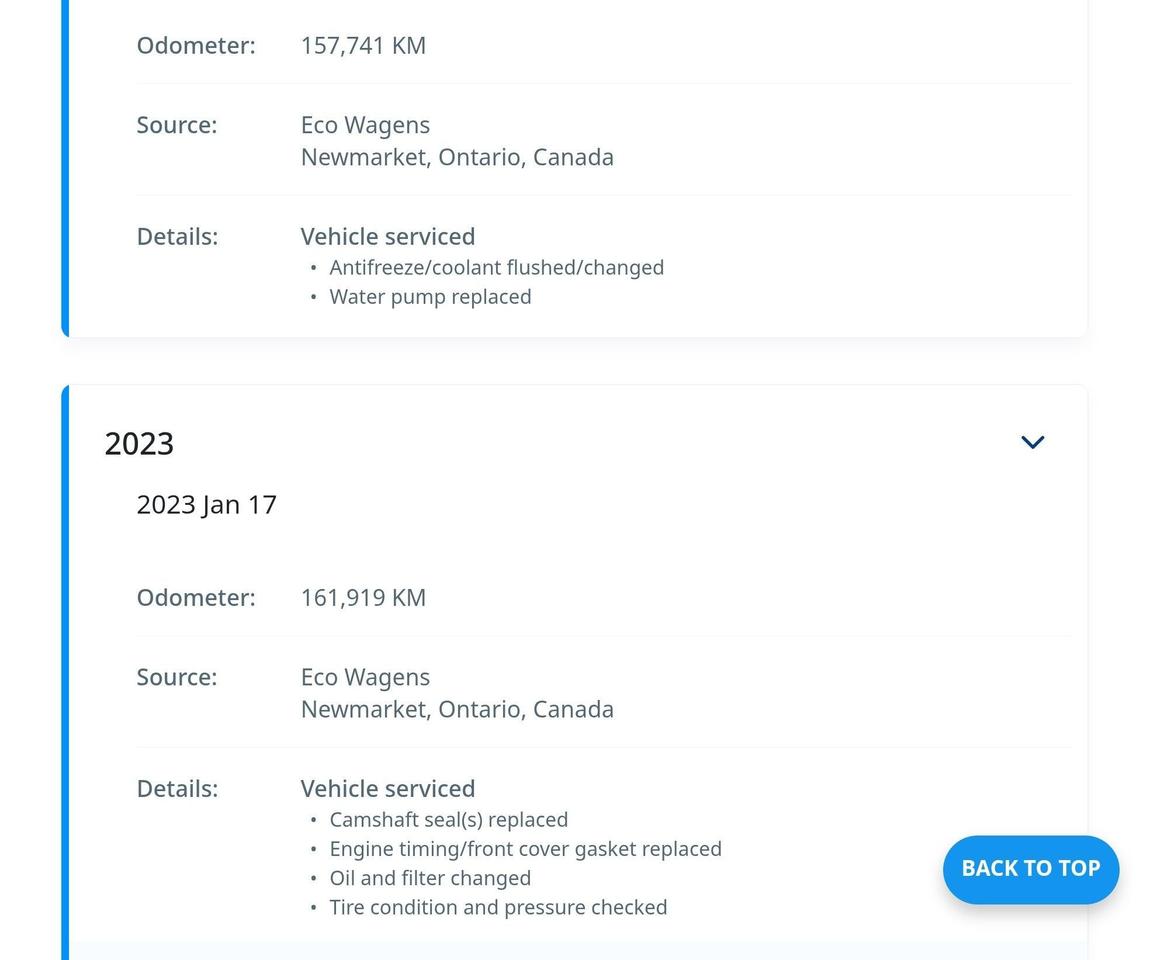Click the Source label in the top record
1150x960 pixels.
[176, 125]
